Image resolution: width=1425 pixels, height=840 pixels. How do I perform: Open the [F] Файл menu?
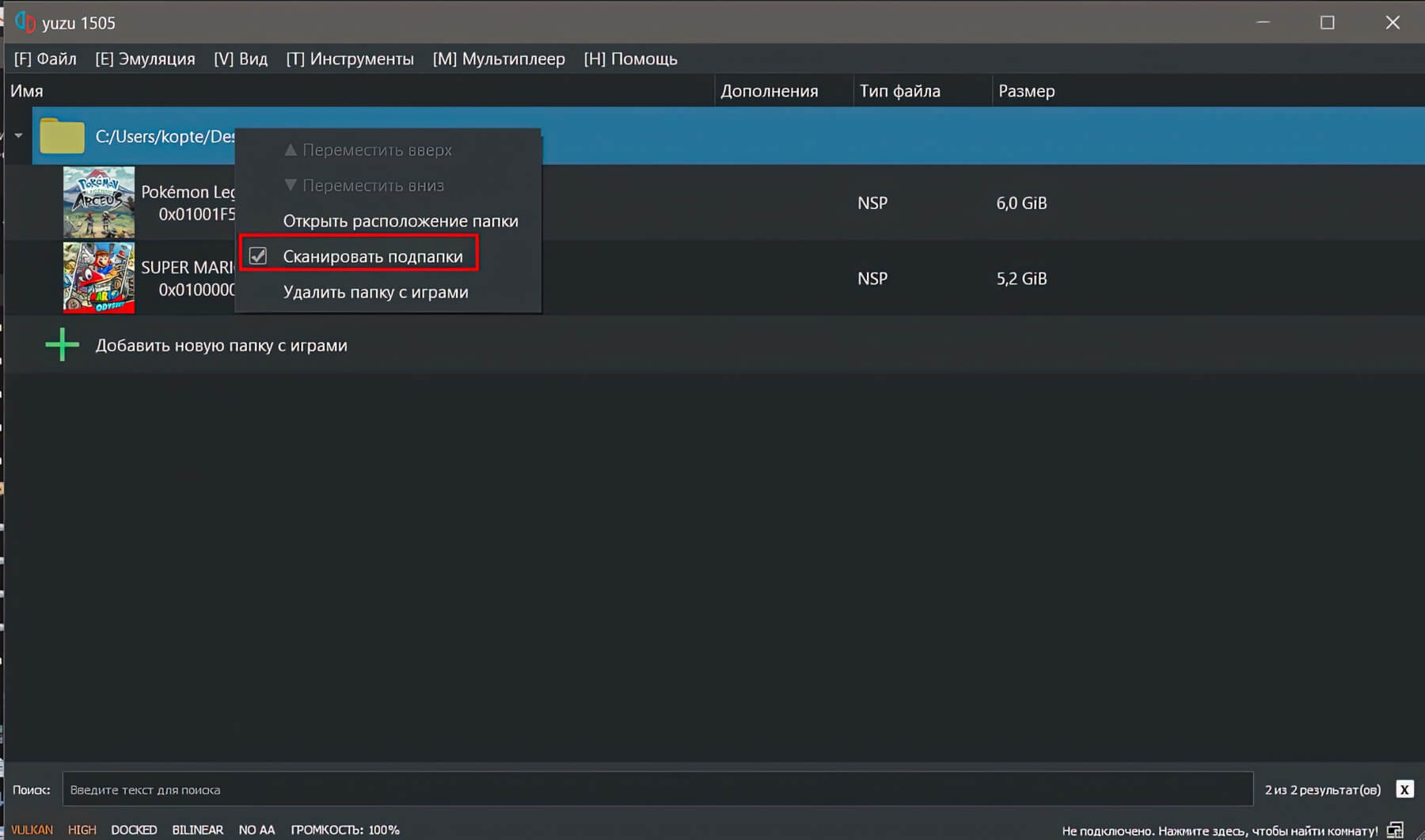pyautogui.click(x=45, y=59)
